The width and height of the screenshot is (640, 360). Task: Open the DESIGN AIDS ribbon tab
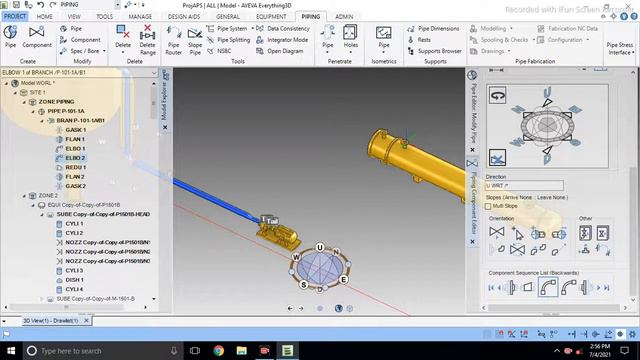pos(184,17)
